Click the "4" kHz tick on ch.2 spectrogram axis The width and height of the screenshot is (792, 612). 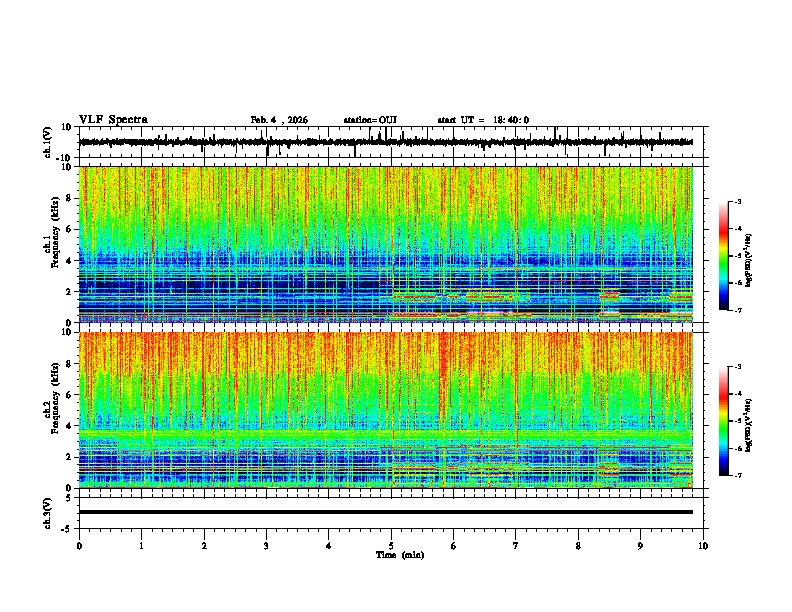pyautogui.click(x=69, y=426)
